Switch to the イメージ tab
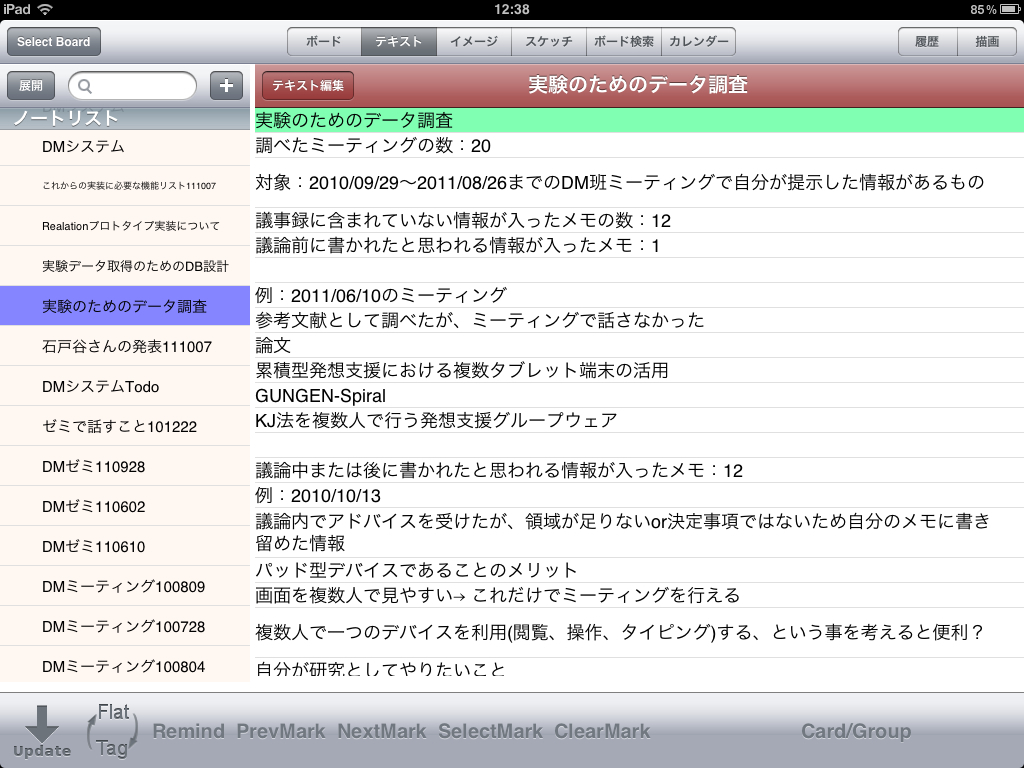The image size is (1024, 768). pos(474,42)
